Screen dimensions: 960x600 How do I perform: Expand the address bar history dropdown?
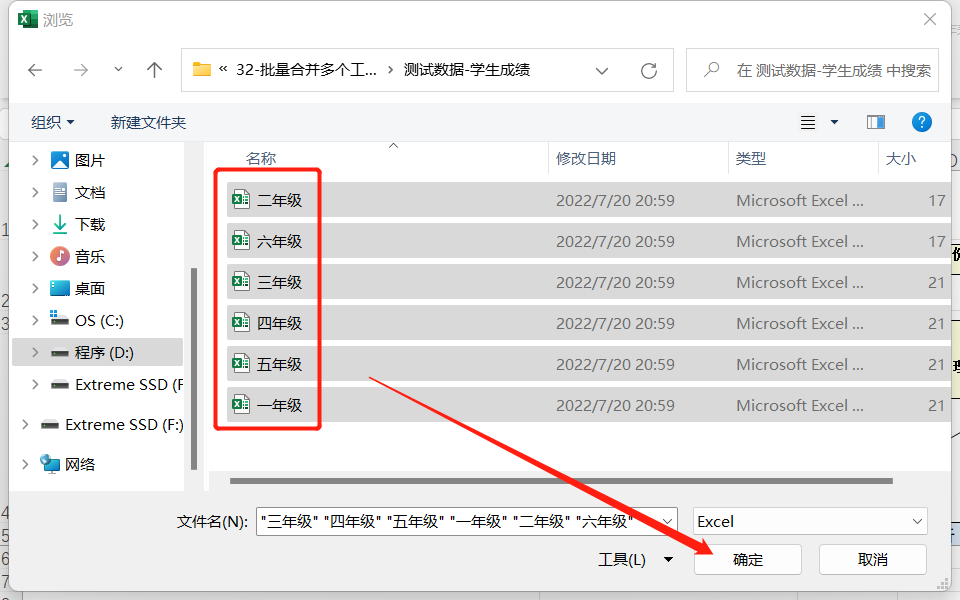point(602,71)
